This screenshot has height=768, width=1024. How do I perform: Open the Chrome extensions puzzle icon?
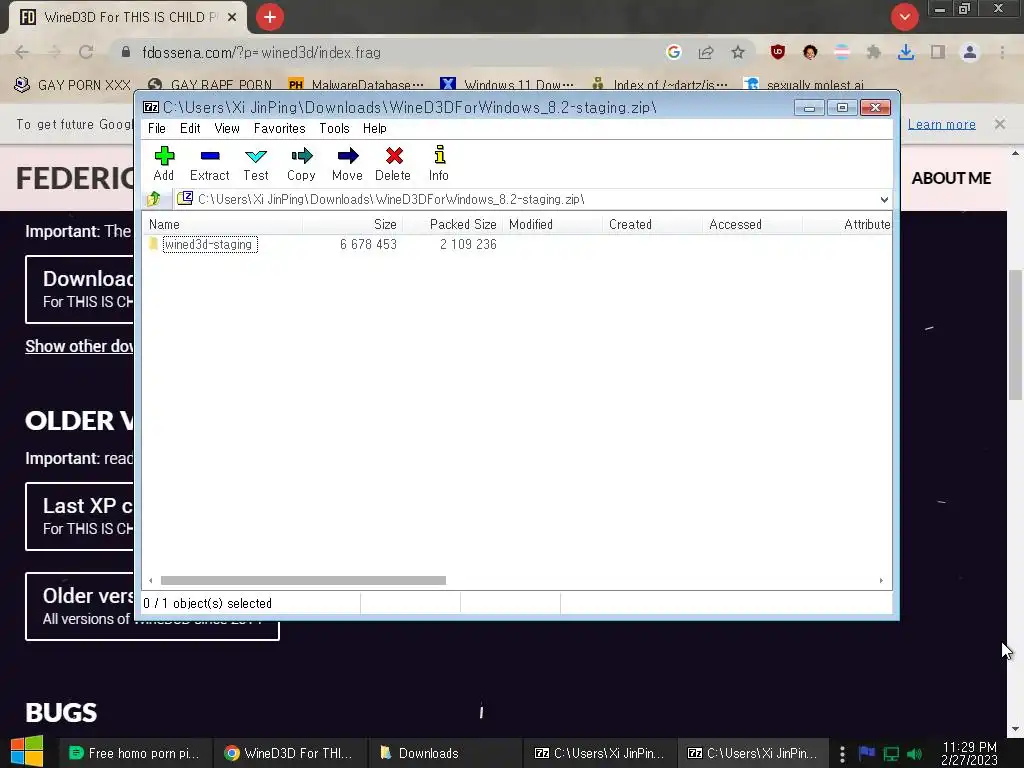point(873,52)
